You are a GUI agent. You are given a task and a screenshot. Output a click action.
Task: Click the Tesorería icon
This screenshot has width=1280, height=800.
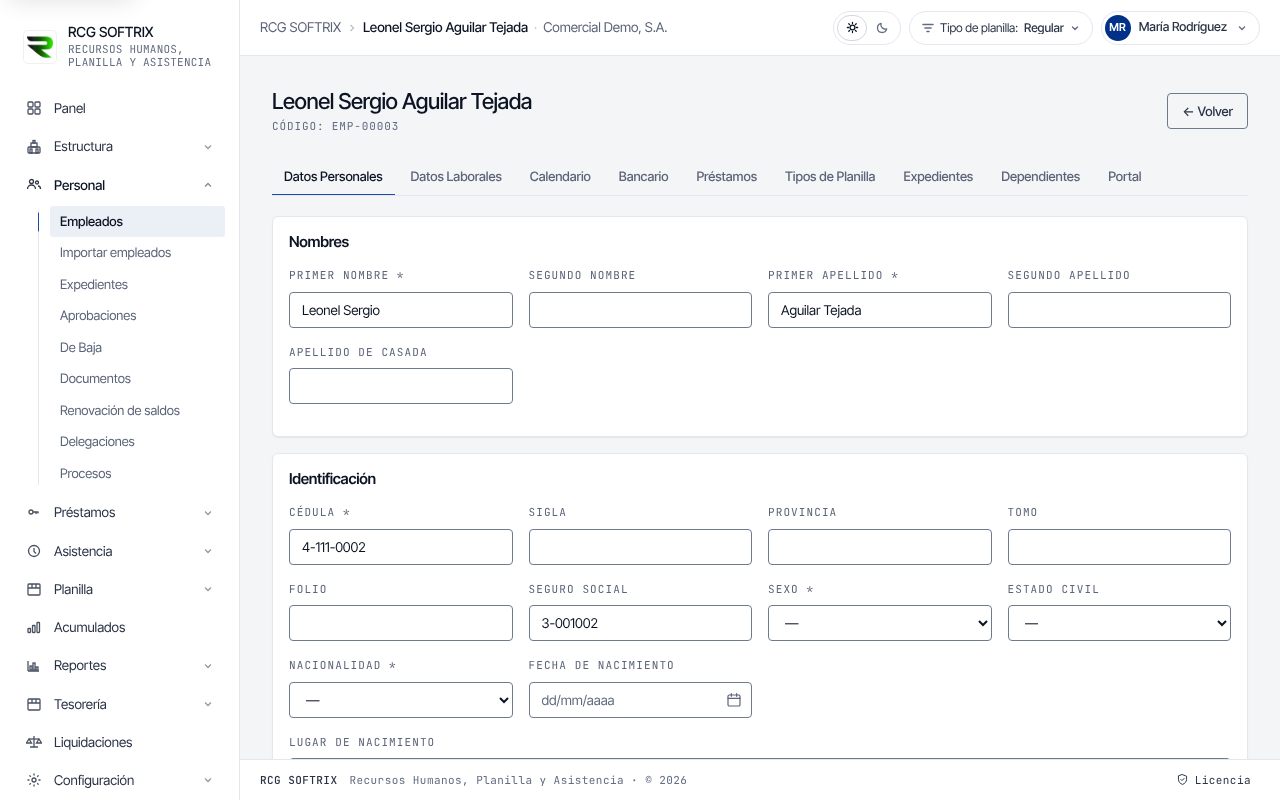click(34, 704)
